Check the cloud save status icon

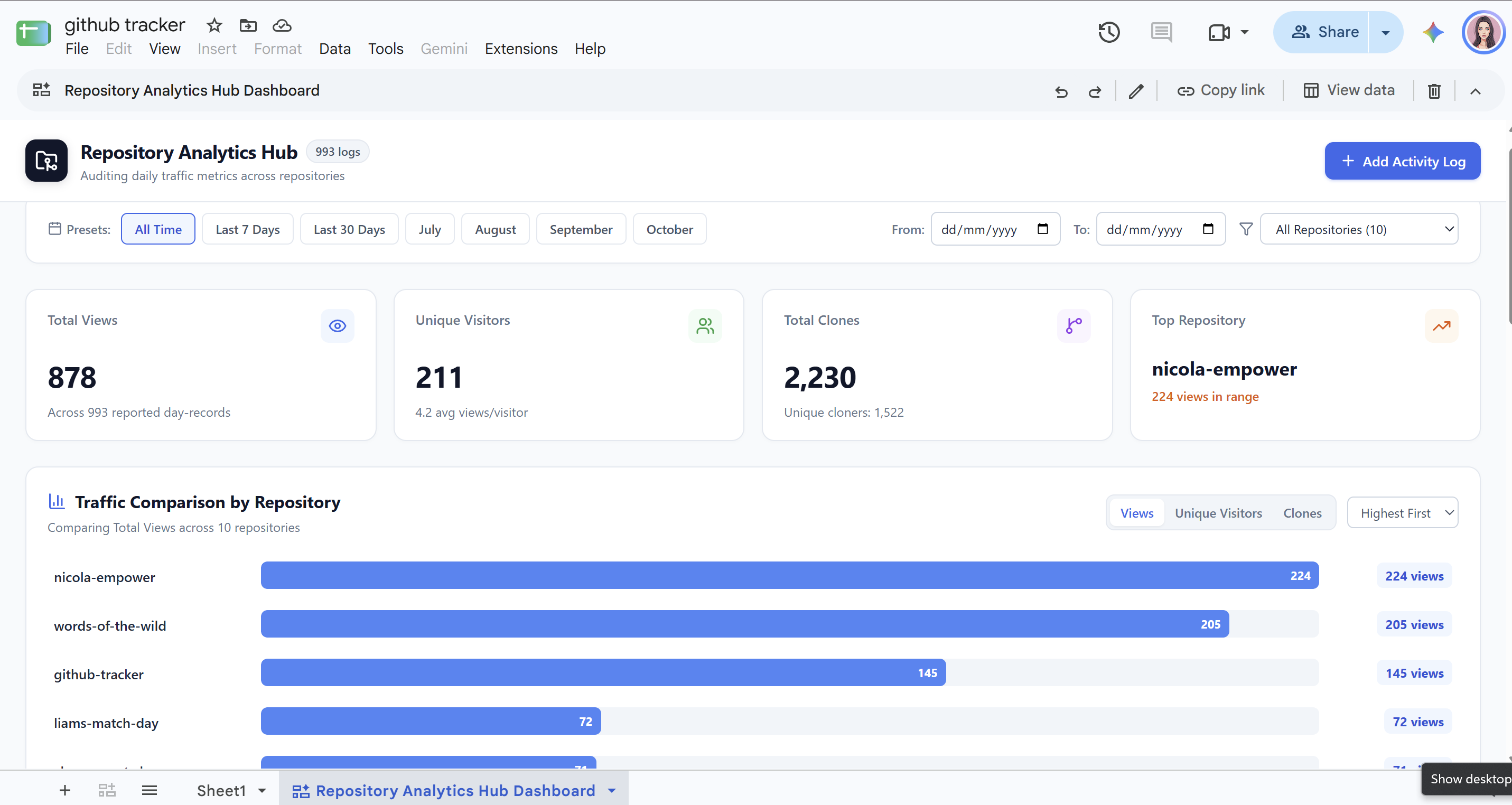click(282, 25)
